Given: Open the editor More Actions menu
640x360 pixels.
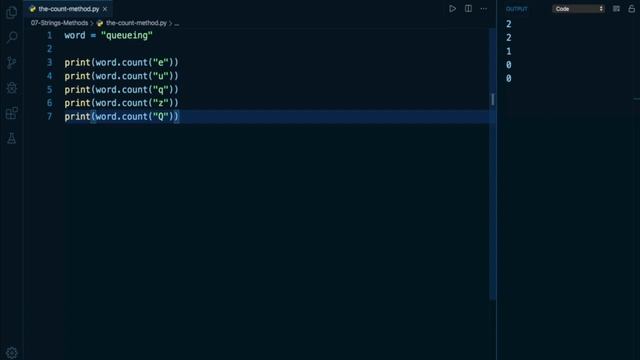Looking at the screenshot, I should click(484, 9).
